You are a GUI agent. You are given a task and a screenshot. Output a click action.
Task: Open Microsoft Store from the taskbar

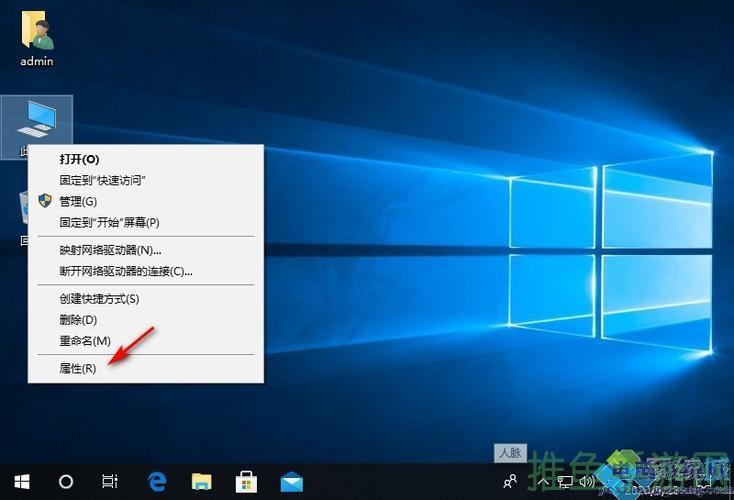coord(247,481)
